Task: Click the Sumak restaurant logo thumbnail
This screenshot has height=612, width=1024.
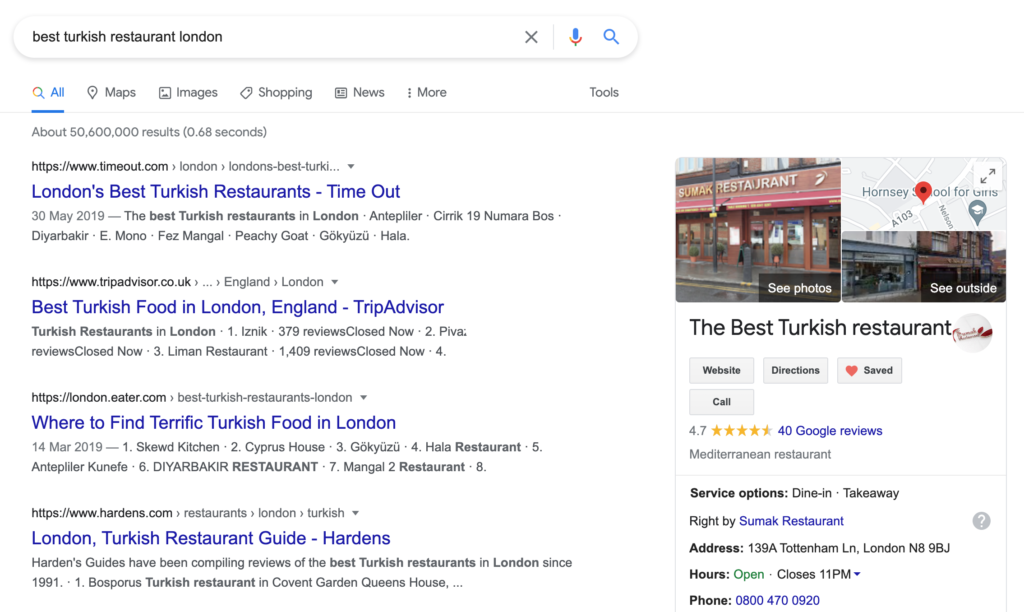Action: coord(972,333)
